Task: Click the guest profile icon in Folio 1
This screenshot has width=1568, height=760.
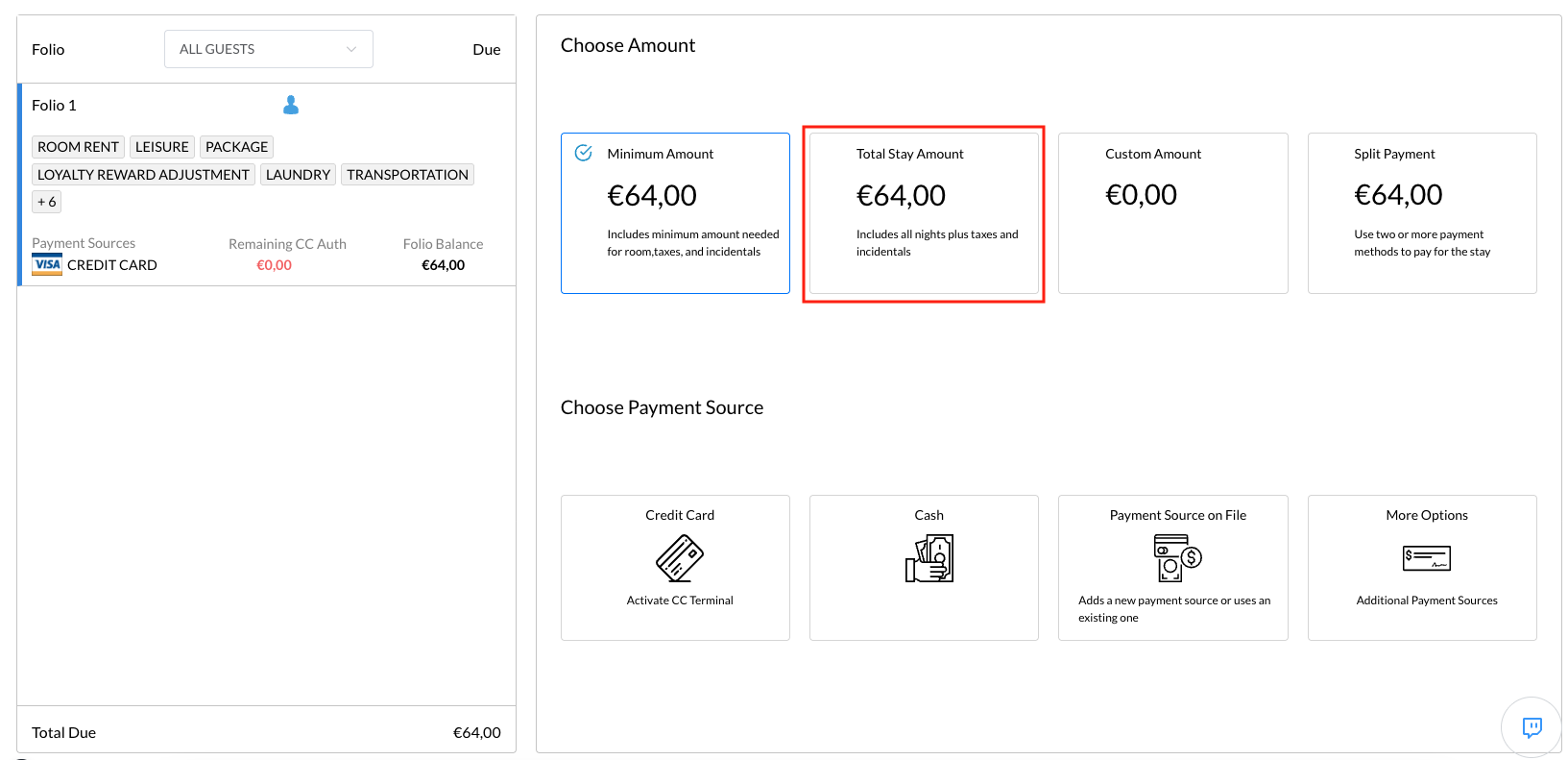Action: coord(291,106)
